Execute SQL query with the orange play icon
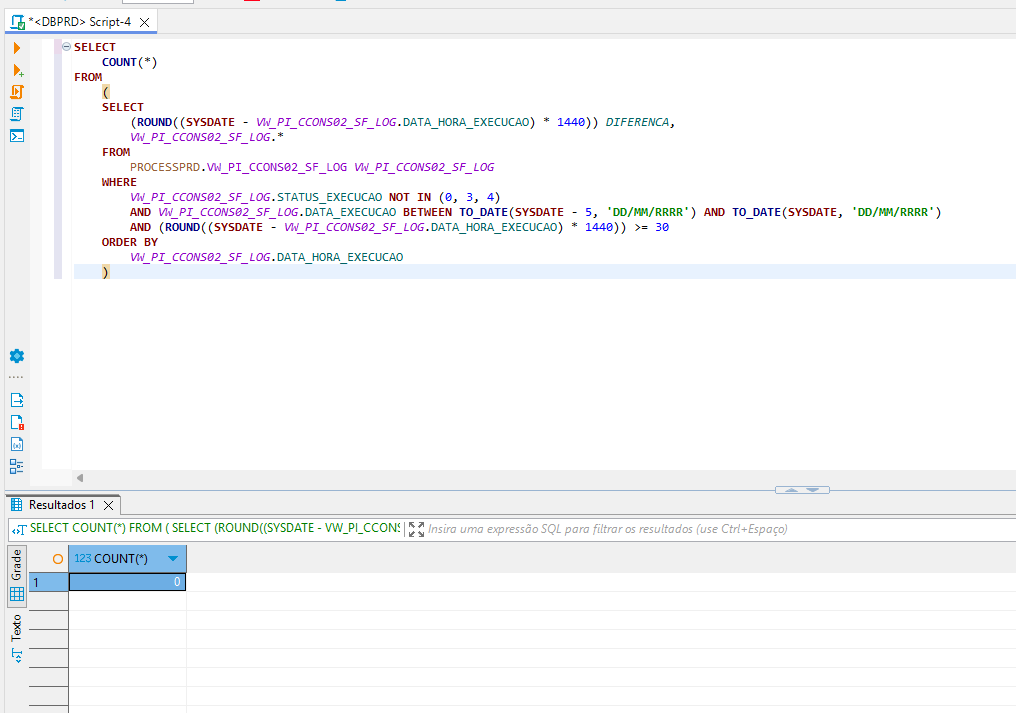Image resolution: width=1016 pixels, height=713 pixels. click(17, 48)
